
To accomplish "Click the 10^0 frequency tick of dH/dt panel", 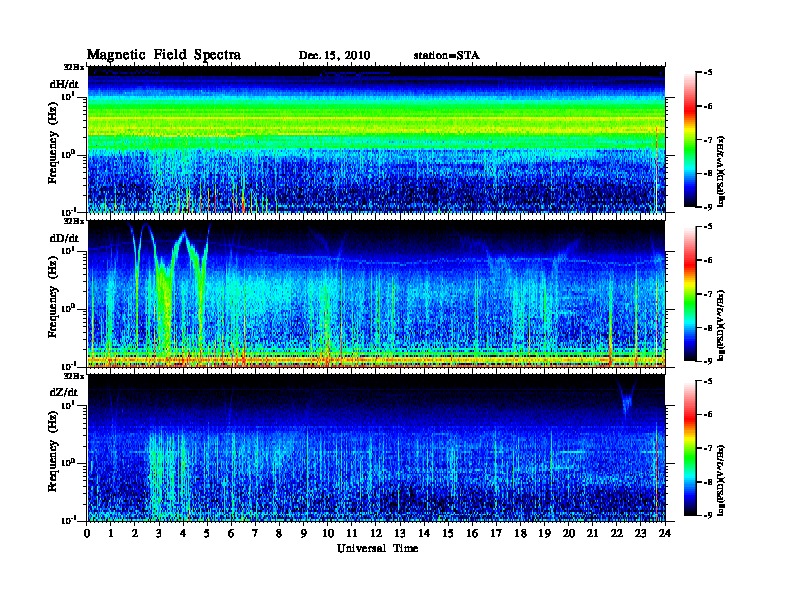I will pyautogui.click(x=68, y=154).
